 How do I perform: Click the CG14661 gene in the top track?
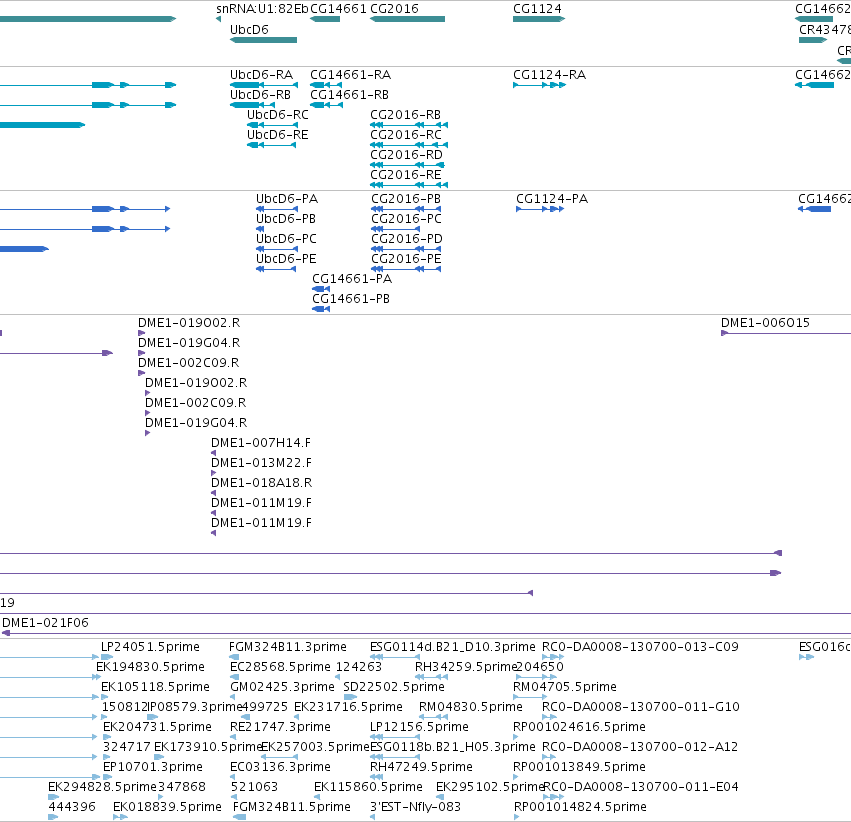325,19
